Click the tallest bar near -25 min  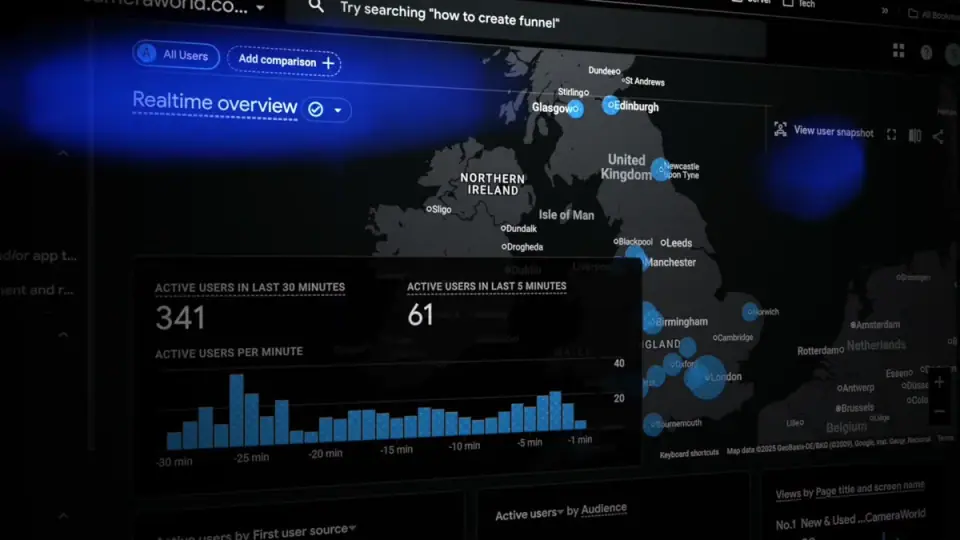(x=236, y=410)
